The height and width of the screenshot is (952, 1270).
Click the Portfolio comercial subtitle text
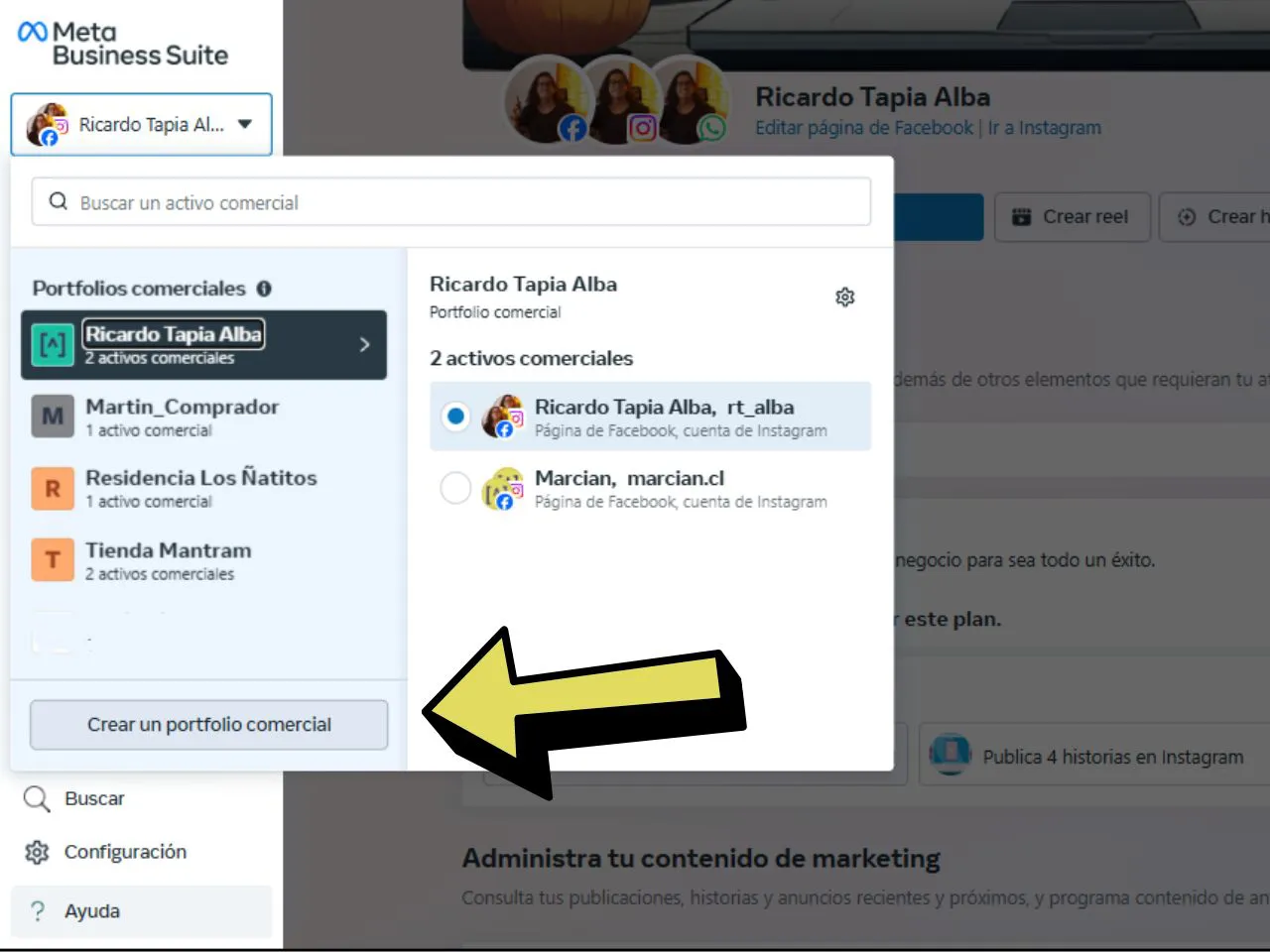tap(495, 312)
